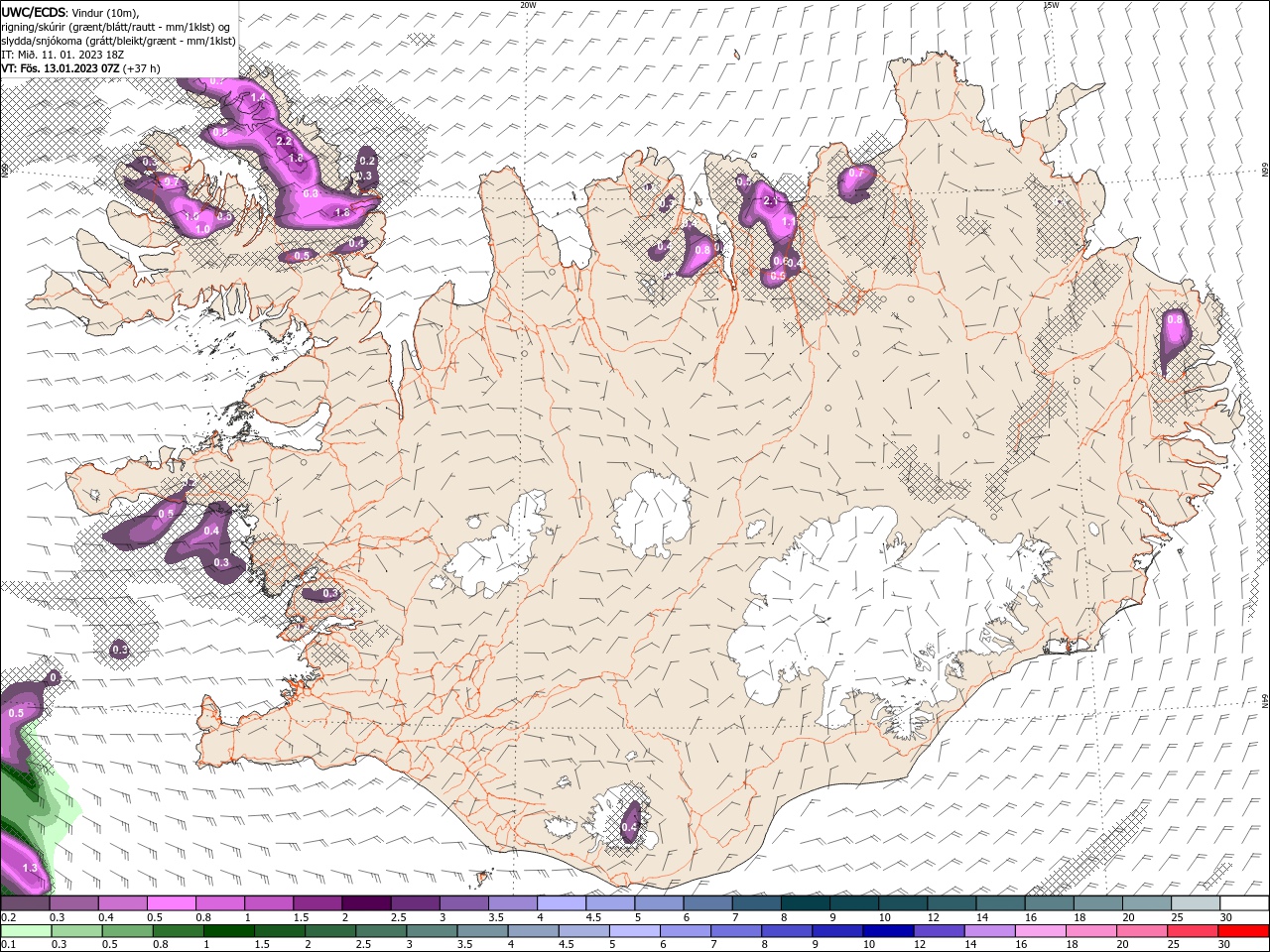Pick the slate blue 6 swatch in the top legend row
Screen dimensions: 1270x952
[707, 903]
